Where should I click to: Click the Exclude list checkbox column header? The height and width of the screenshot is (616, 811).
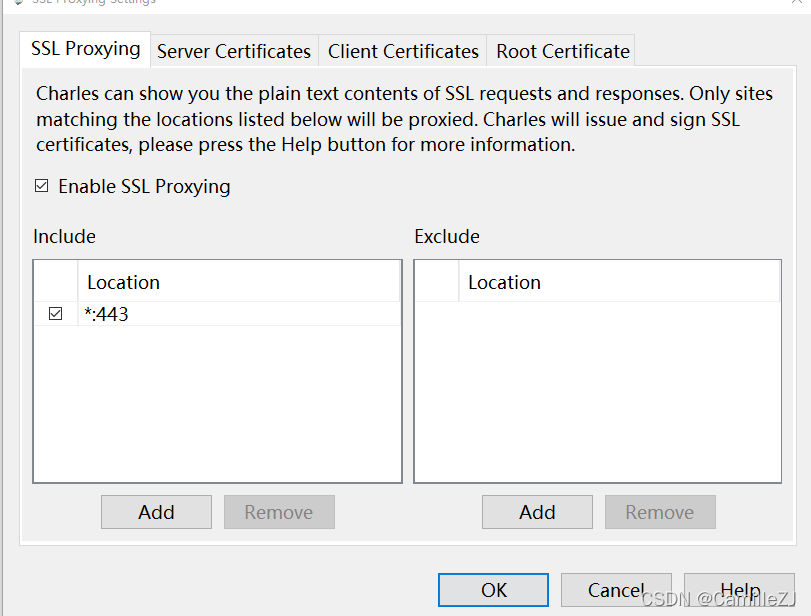click(x=437, y=282)
